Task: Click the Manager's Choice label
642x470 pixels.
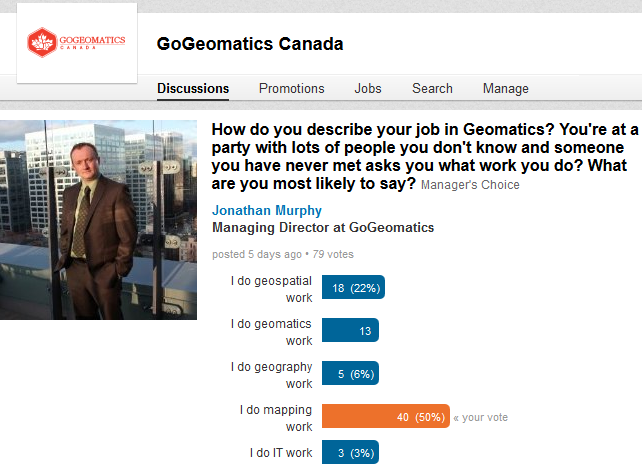Action: coord(470,185)
